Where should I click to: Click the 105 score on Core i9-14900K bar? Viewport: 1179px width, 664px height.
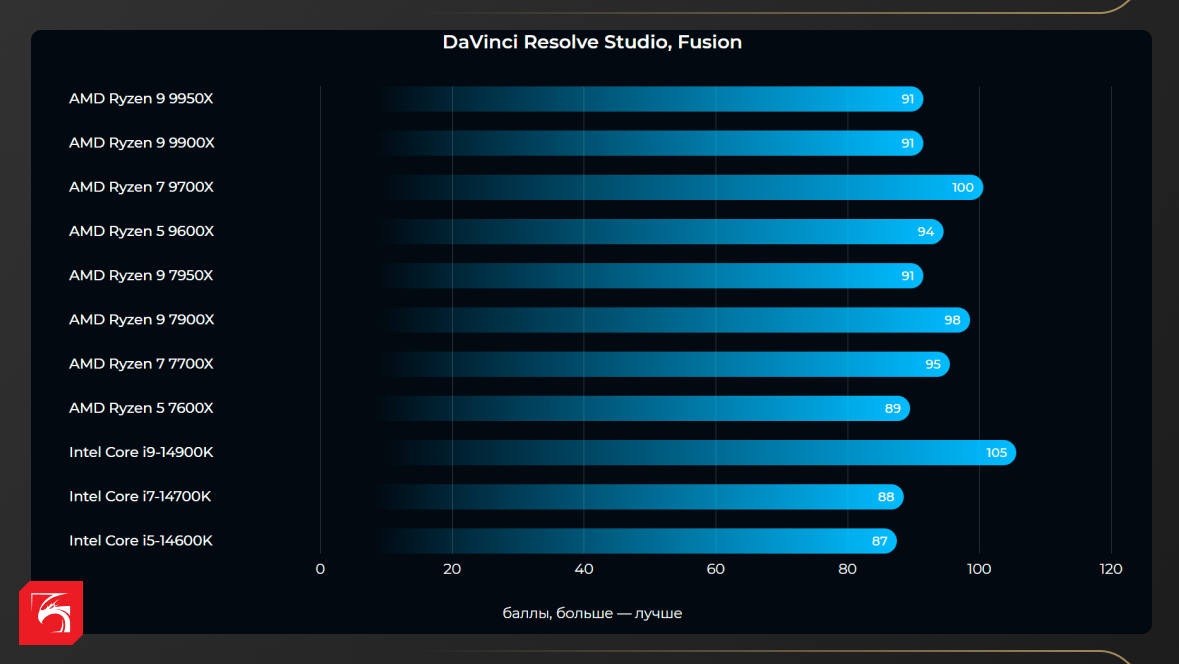click(996, 453)
